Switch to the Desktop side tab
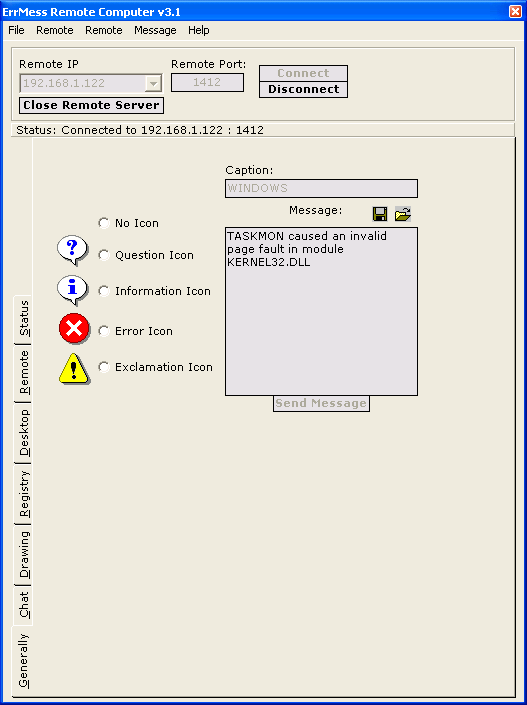Screen dimensions: 527x705 click(x=23, y=433)
